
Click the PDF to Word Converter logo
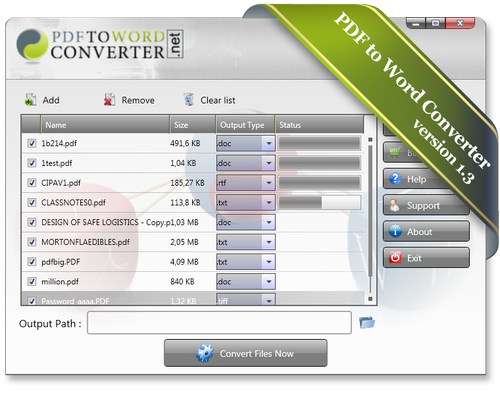[x=100, y=45]
